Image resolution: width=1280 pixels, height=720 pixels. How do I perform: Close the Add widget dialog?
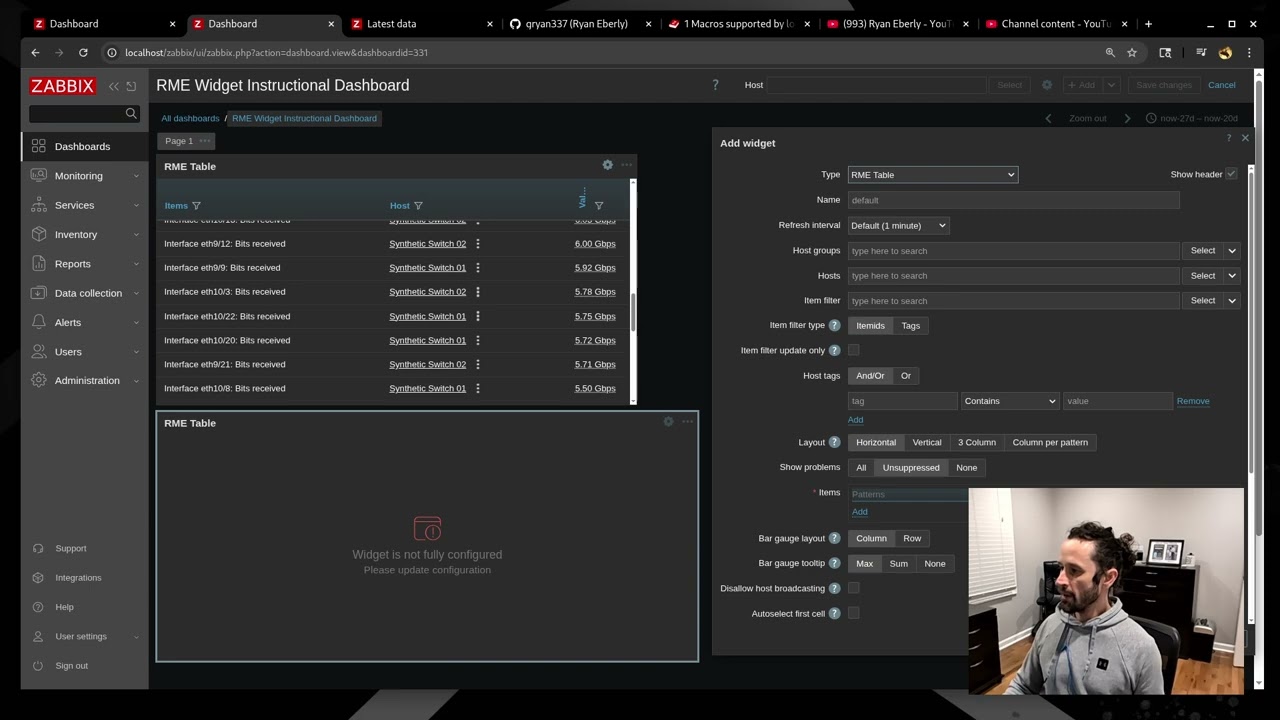1245,138
